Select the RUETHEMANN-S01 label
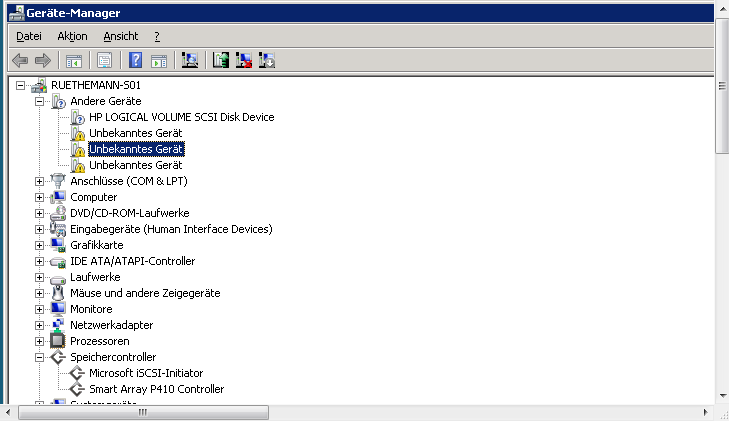This screenshot has height=421, width=729. (95, 86)
